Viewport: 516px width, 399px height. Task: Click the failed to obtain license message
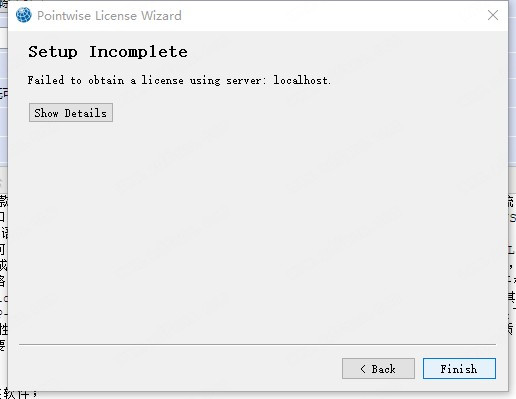(x=179, y=80)
